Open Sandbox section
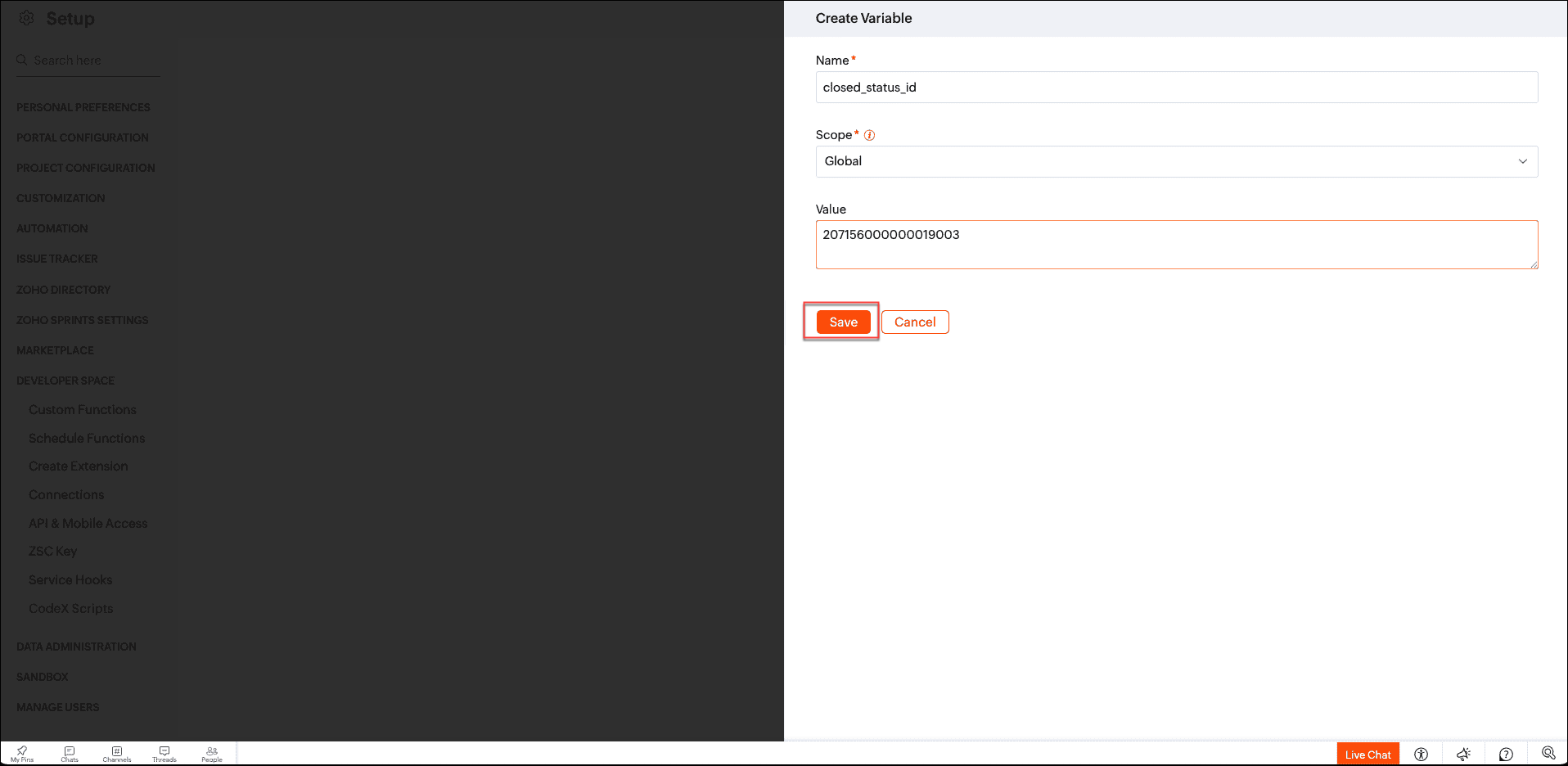This screenshot has width=1568, height=766. point(43,677)
